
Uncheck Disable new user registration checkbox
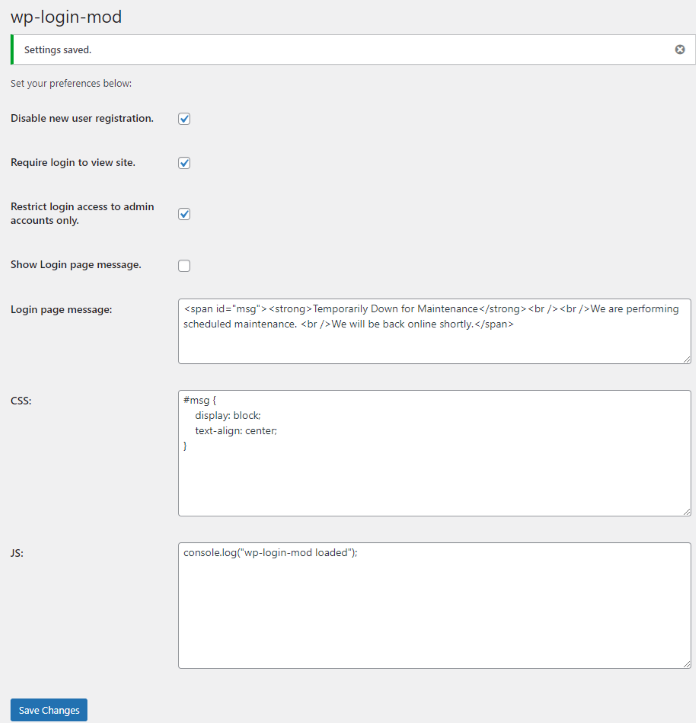click(184, 119)
